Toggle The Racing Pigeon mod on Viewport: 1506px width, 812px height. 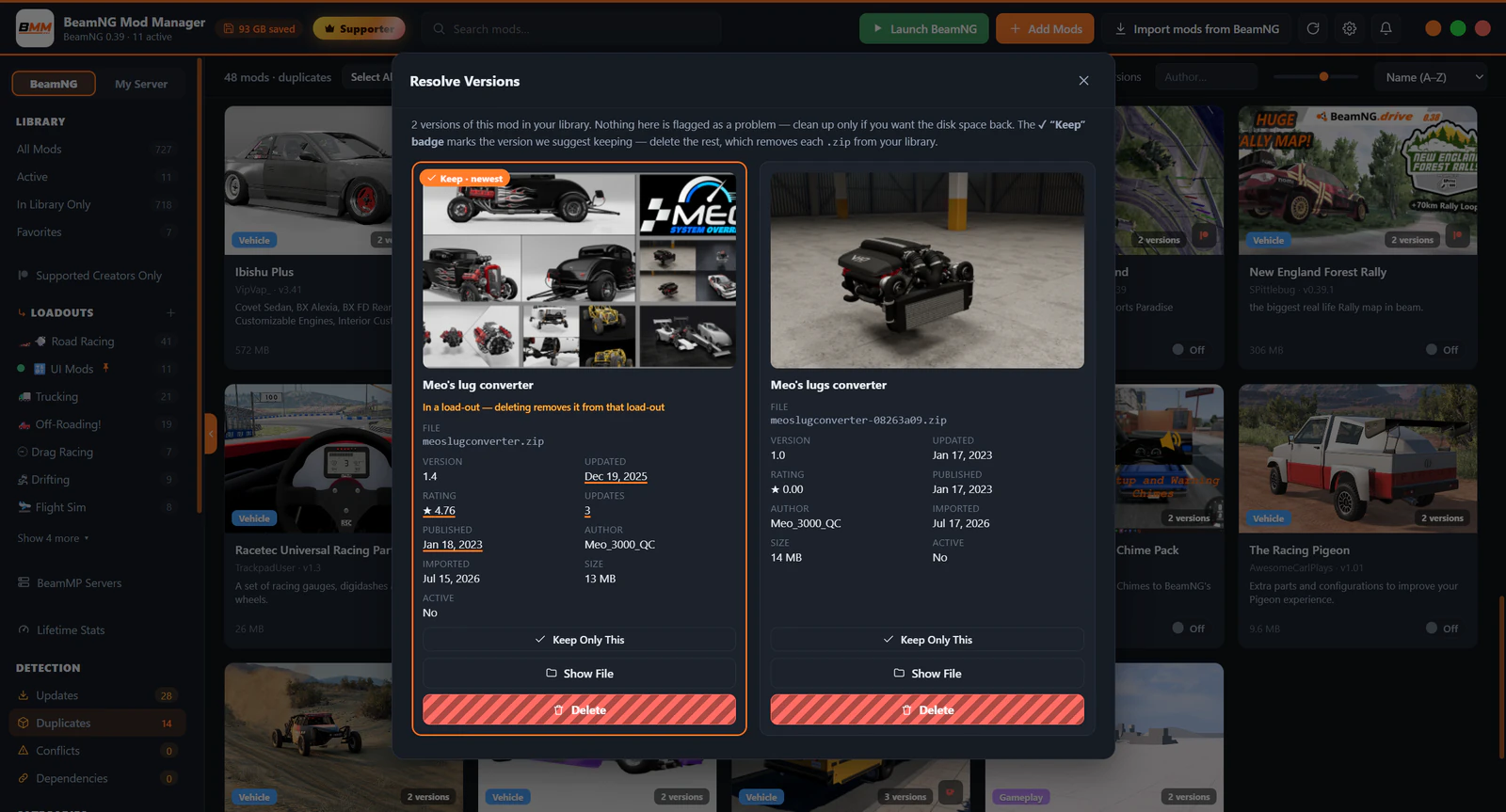point(1441,629)
